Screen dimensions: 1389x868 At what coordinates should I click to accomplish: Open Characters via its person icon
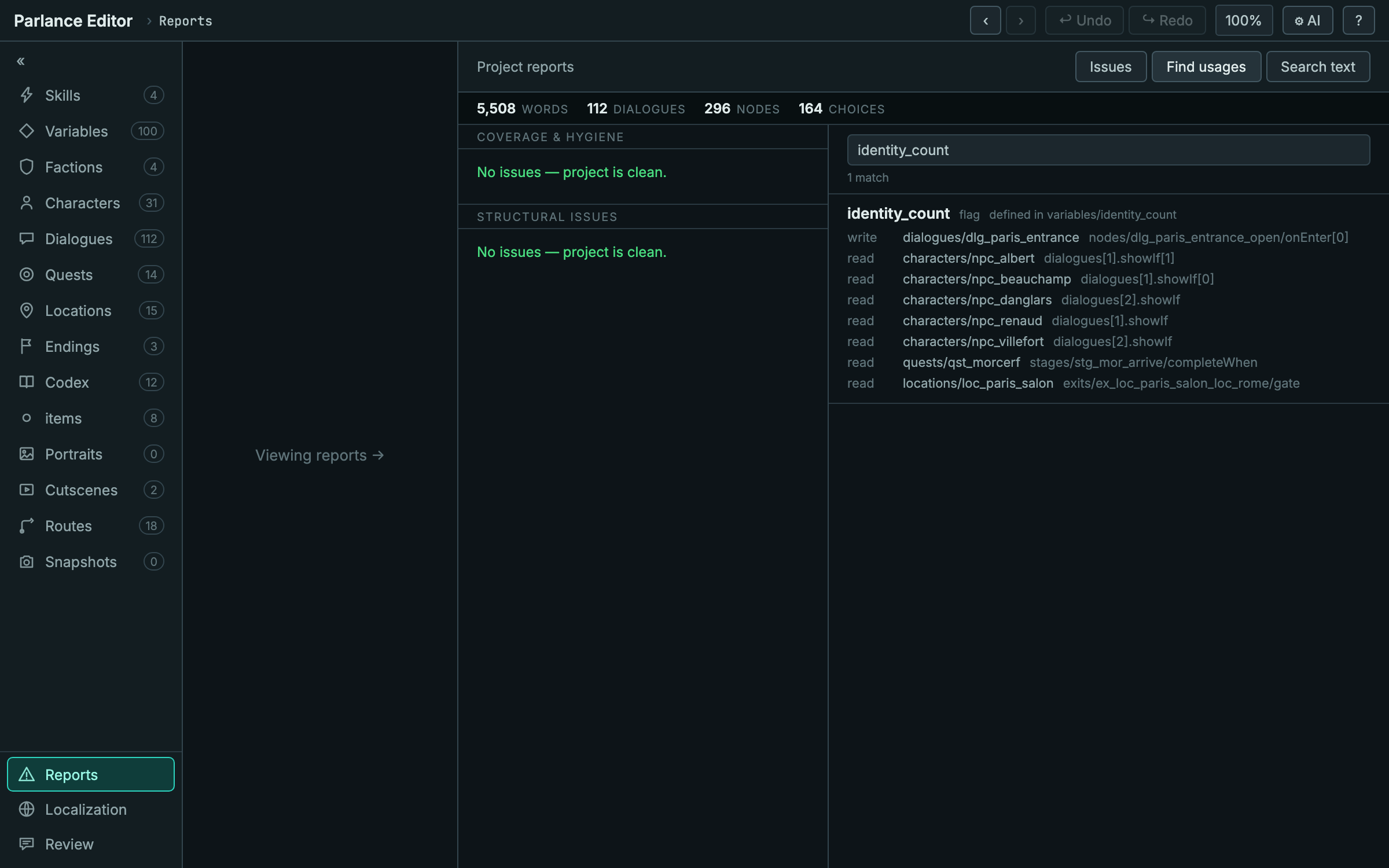click(27, 203)
